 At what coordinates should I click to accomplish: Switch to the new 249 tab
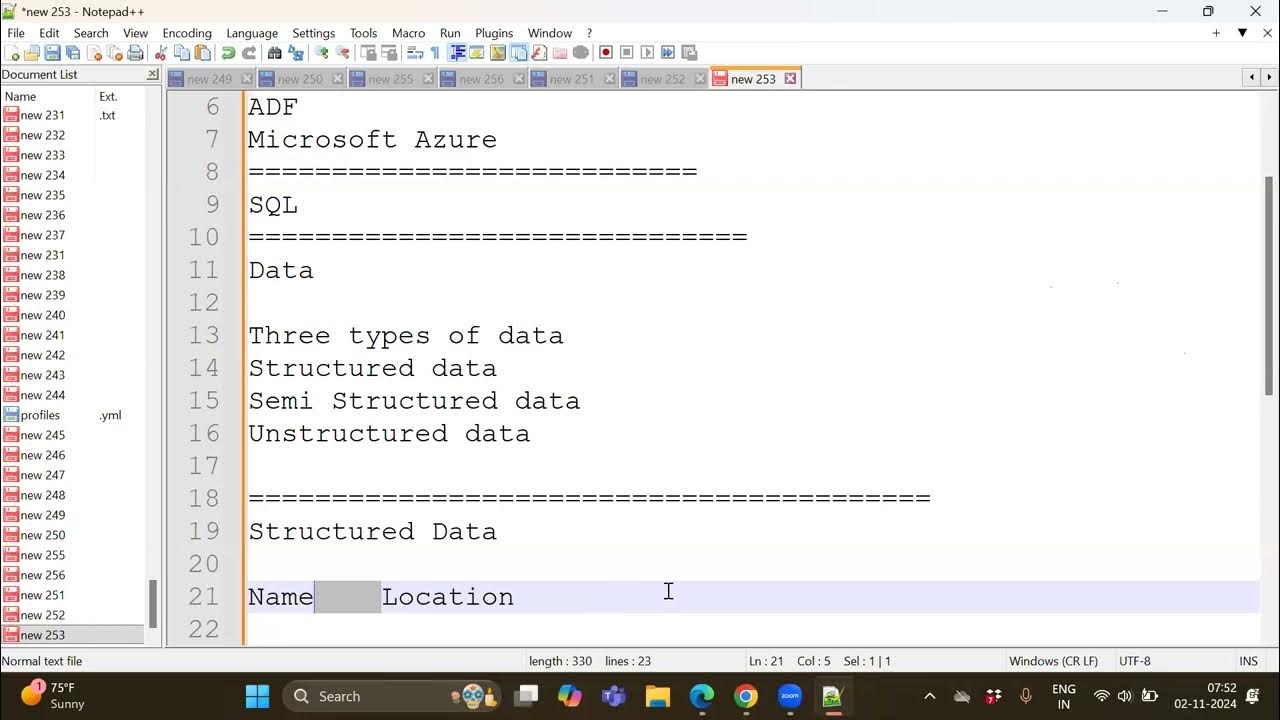[209, 79]
